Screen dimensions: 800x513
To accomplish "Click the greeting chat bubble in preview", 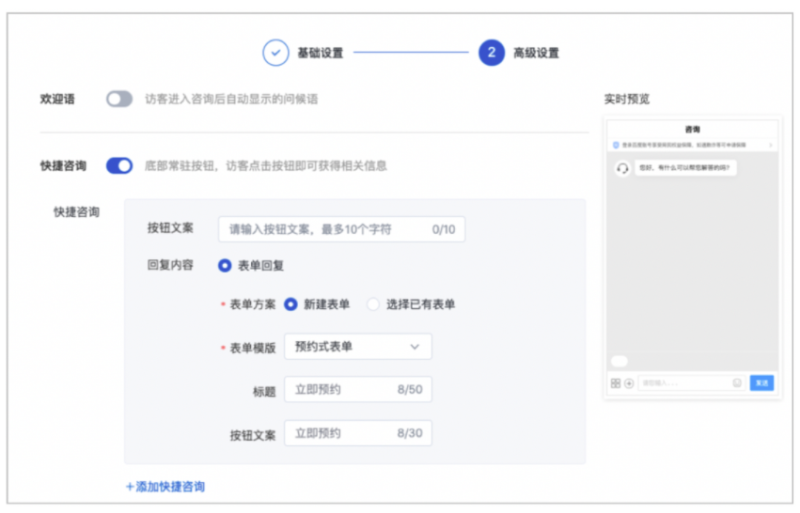I will pos(685,167).
